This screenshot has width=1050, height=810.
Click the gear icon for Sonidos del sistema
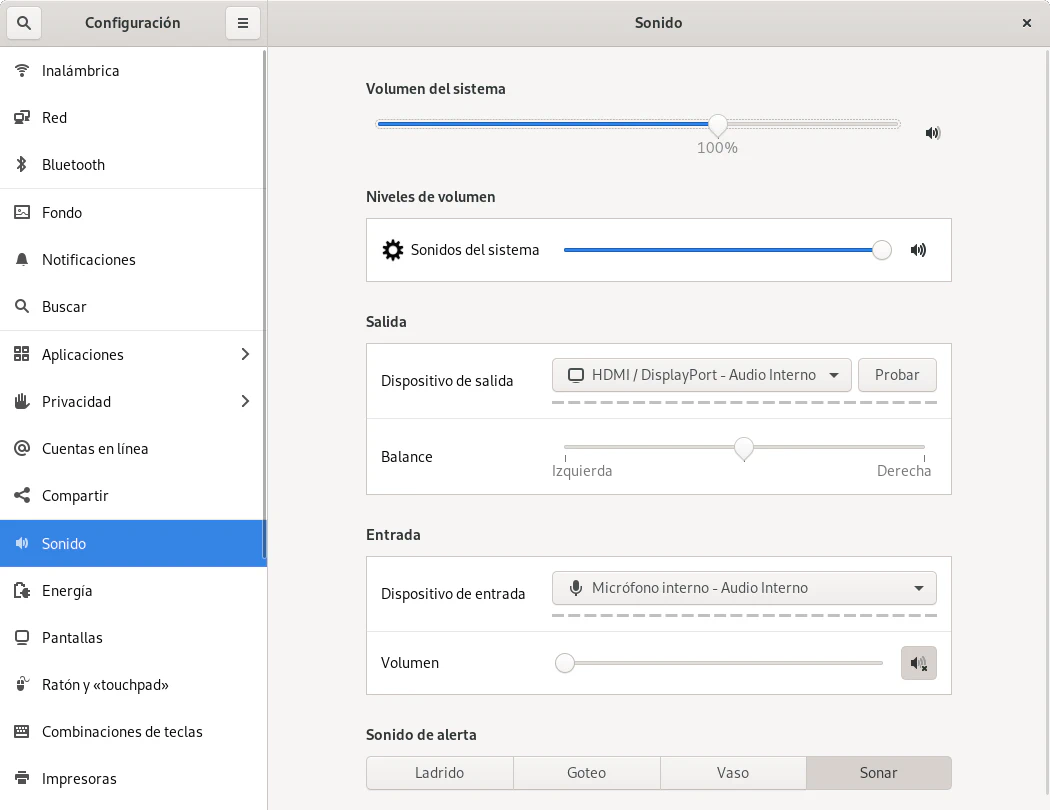click(x=393, y=250)
